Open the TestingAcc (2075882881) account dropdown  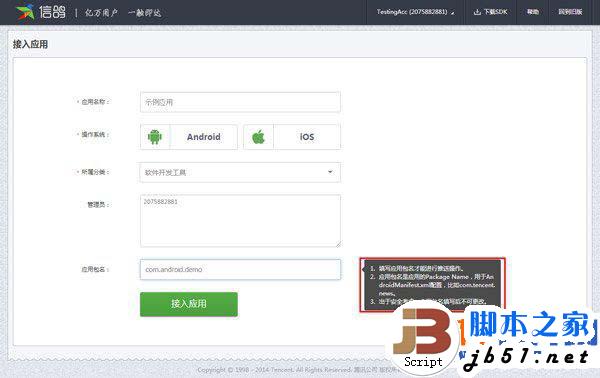[x=416, y=12]
